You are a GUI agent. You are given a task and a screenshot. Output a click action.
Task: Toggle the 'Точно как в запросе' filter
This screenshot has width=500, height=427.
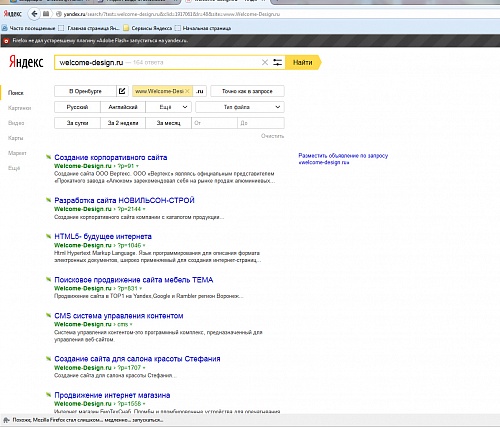pos(247,91)
